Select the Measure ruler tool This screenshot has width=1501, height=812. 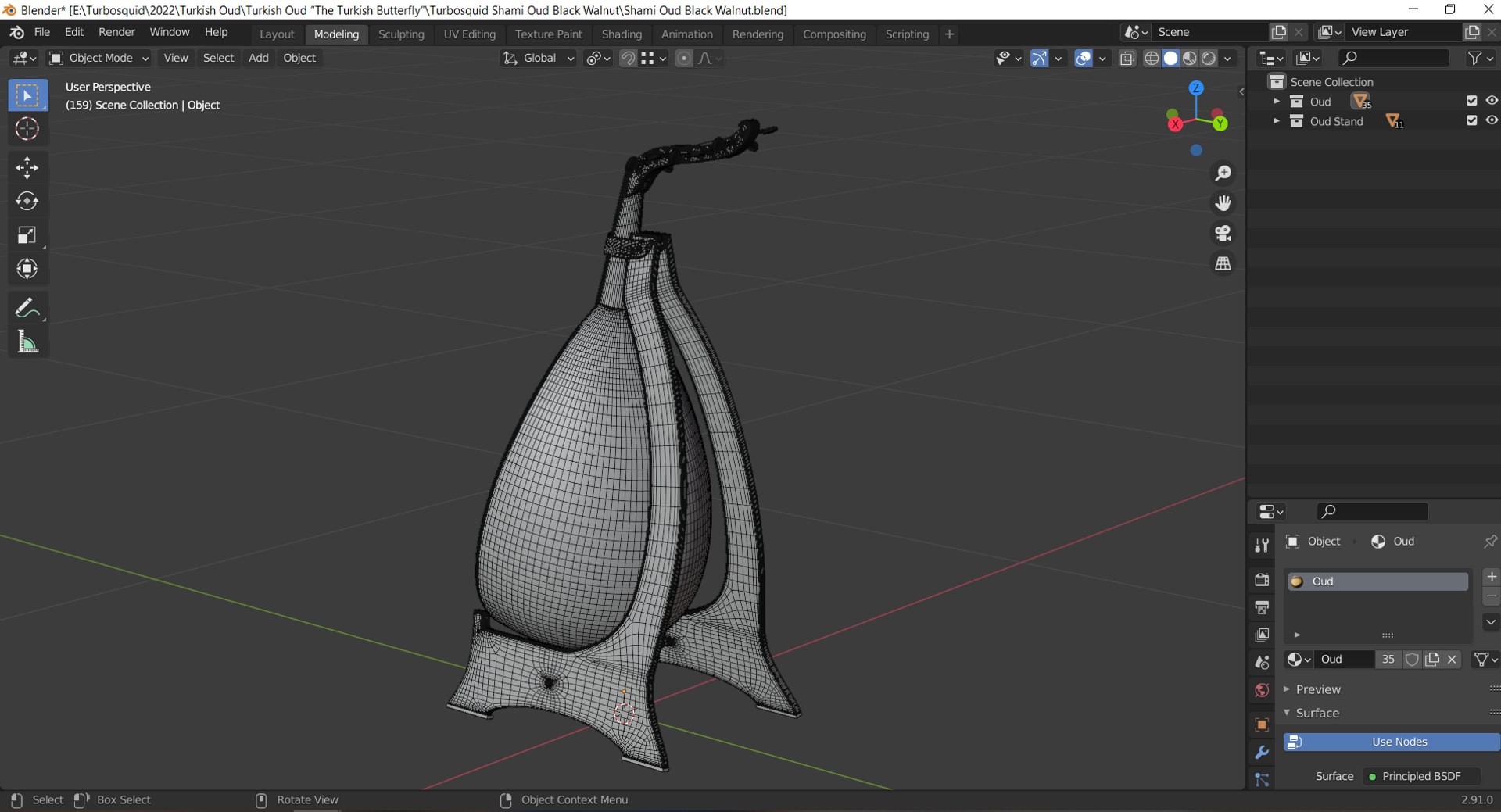(27, 342)
